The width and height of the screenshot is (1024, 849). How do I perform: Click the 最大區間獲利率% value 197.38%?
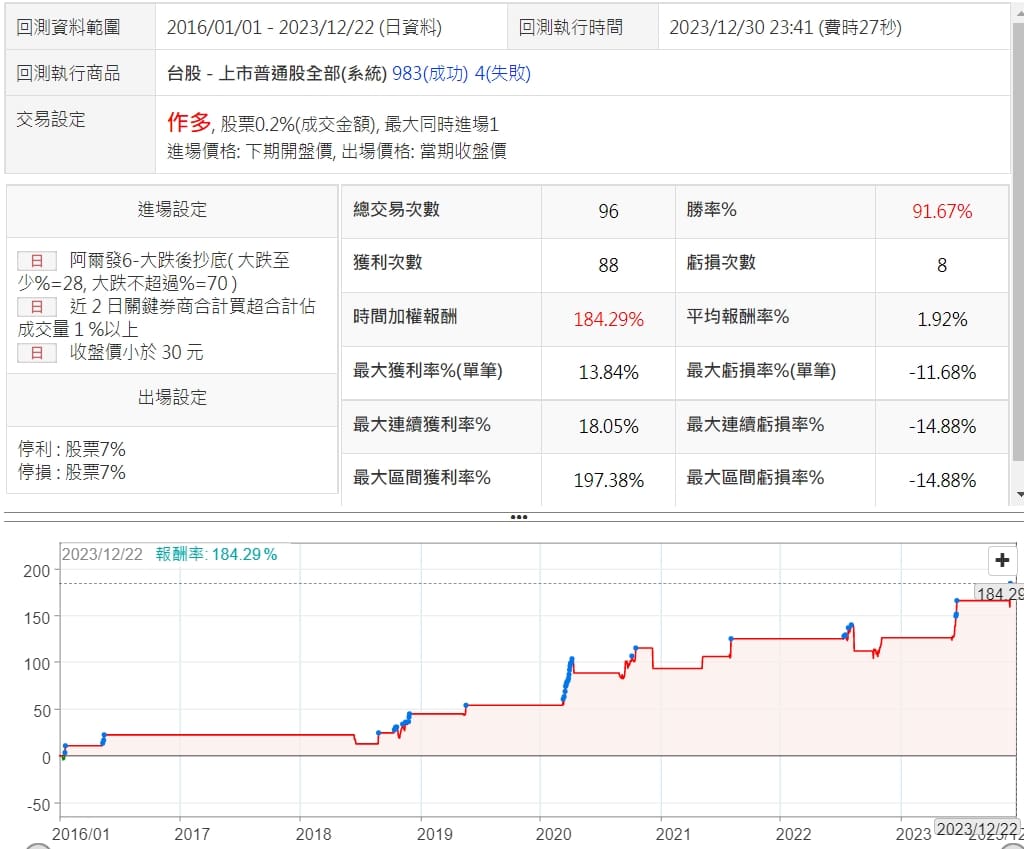point(608,480)
